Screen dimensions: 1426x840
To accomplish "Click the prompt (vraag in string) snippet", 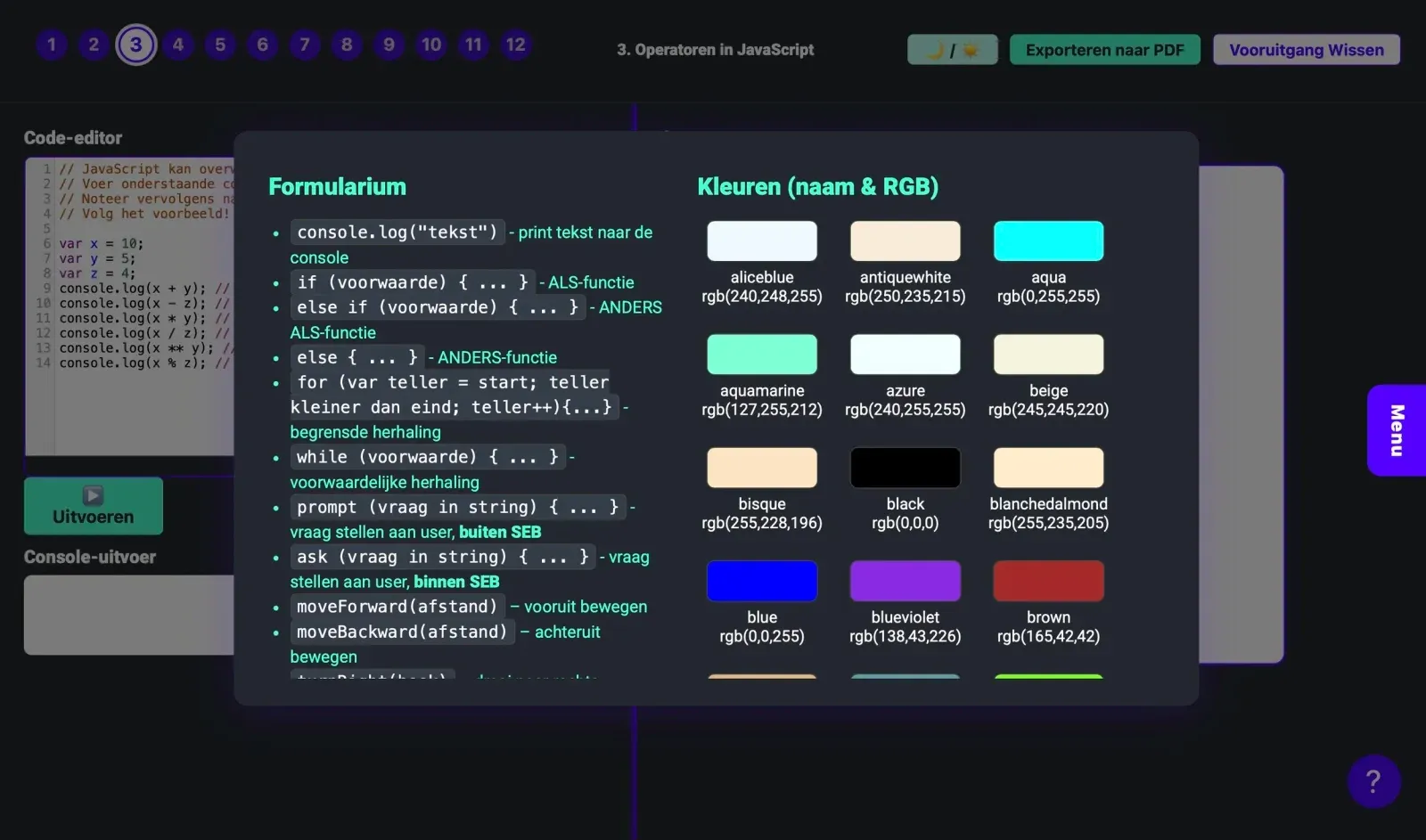I will (458, 507).
